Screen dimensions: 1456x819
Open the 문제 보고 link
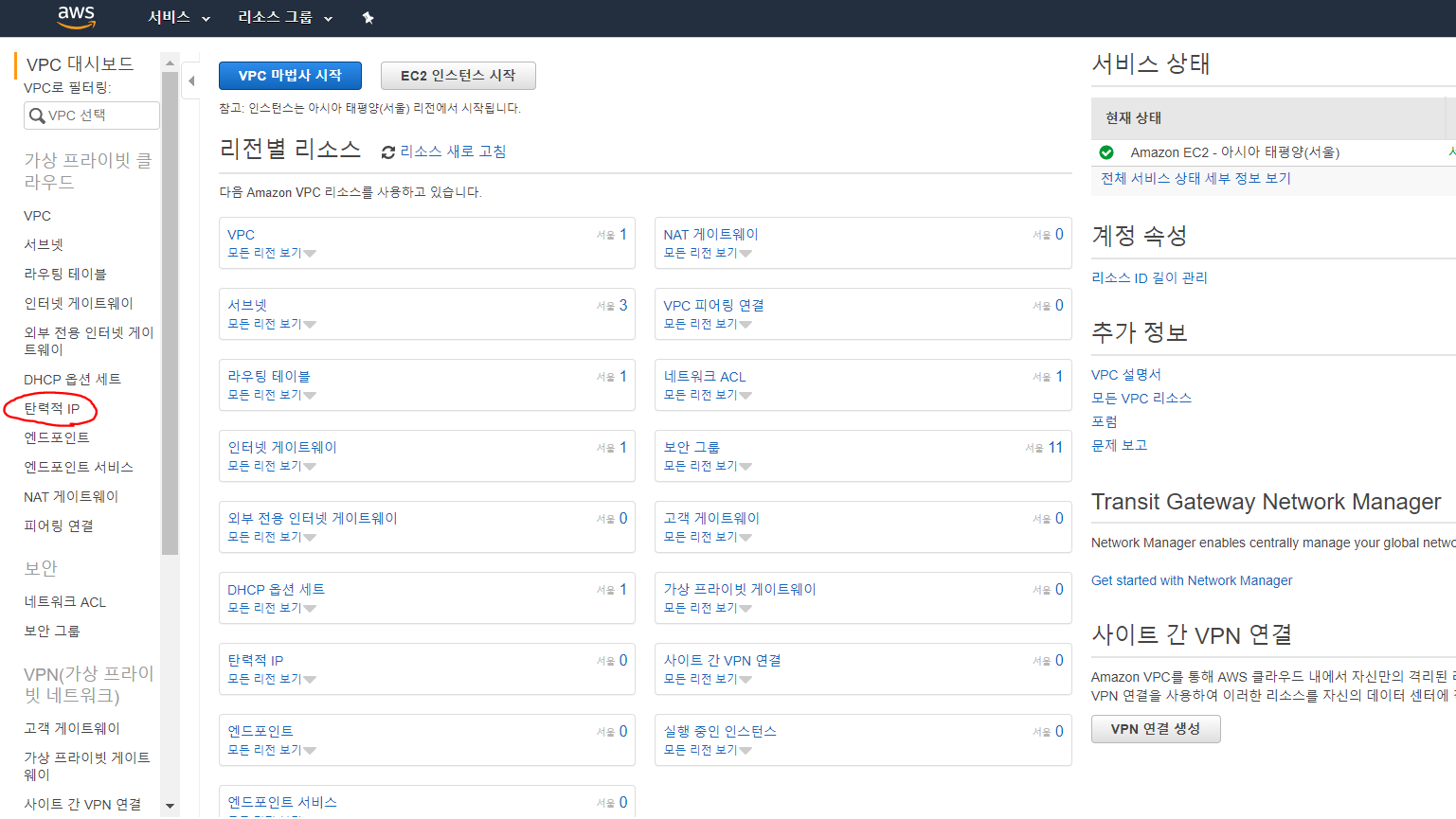(x=1120, y=445)
